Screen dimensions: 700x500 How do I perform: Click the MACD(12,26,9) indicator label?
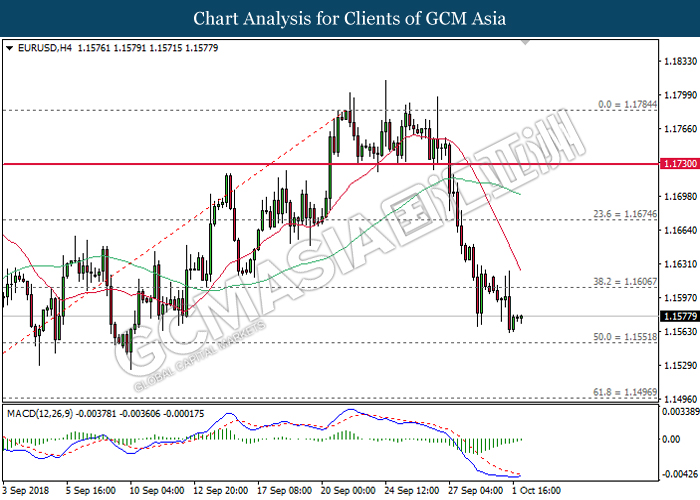click(x=40, y=414)
